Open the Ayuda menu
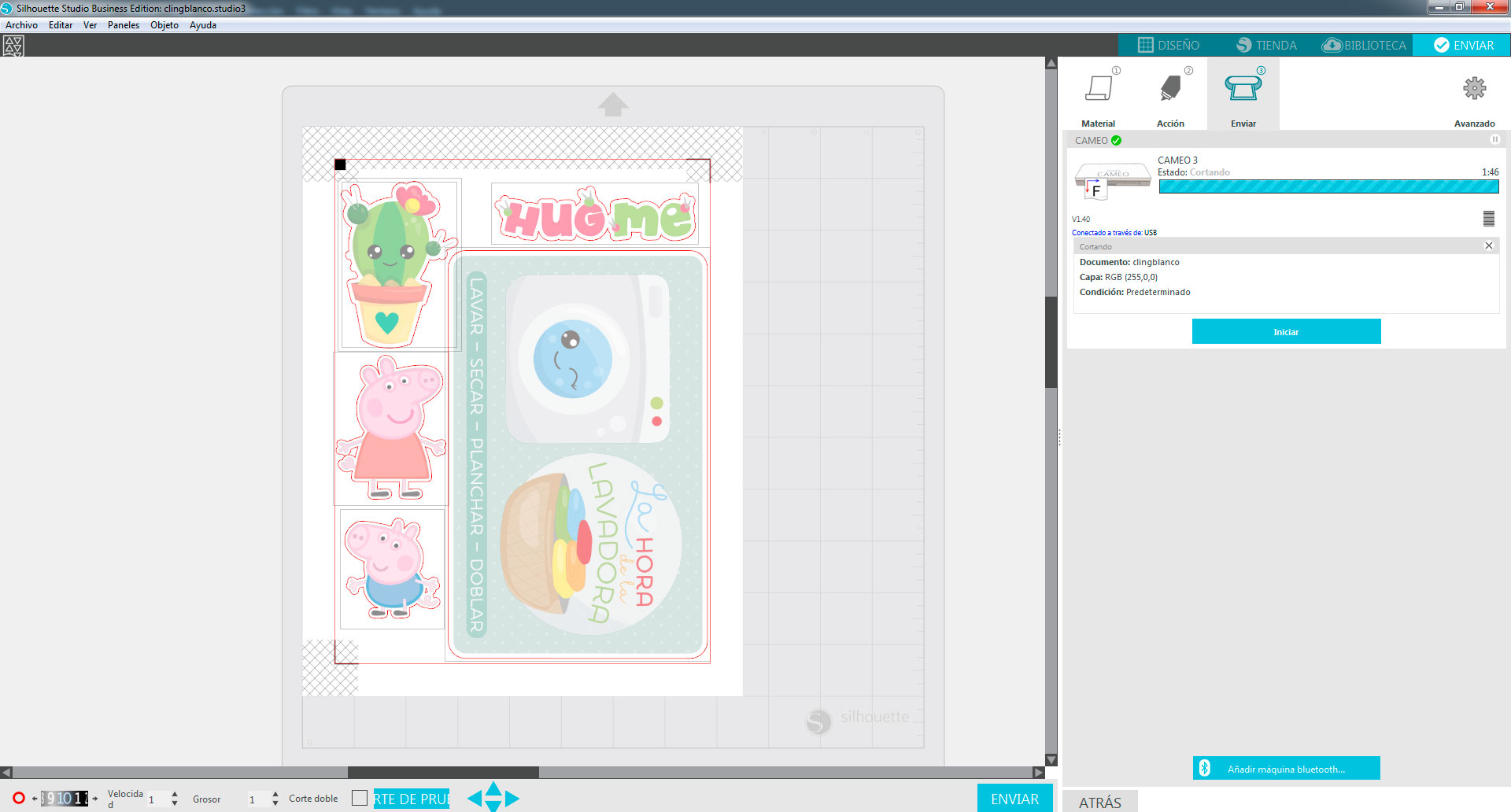1511x812 pixels. (203, 25)
